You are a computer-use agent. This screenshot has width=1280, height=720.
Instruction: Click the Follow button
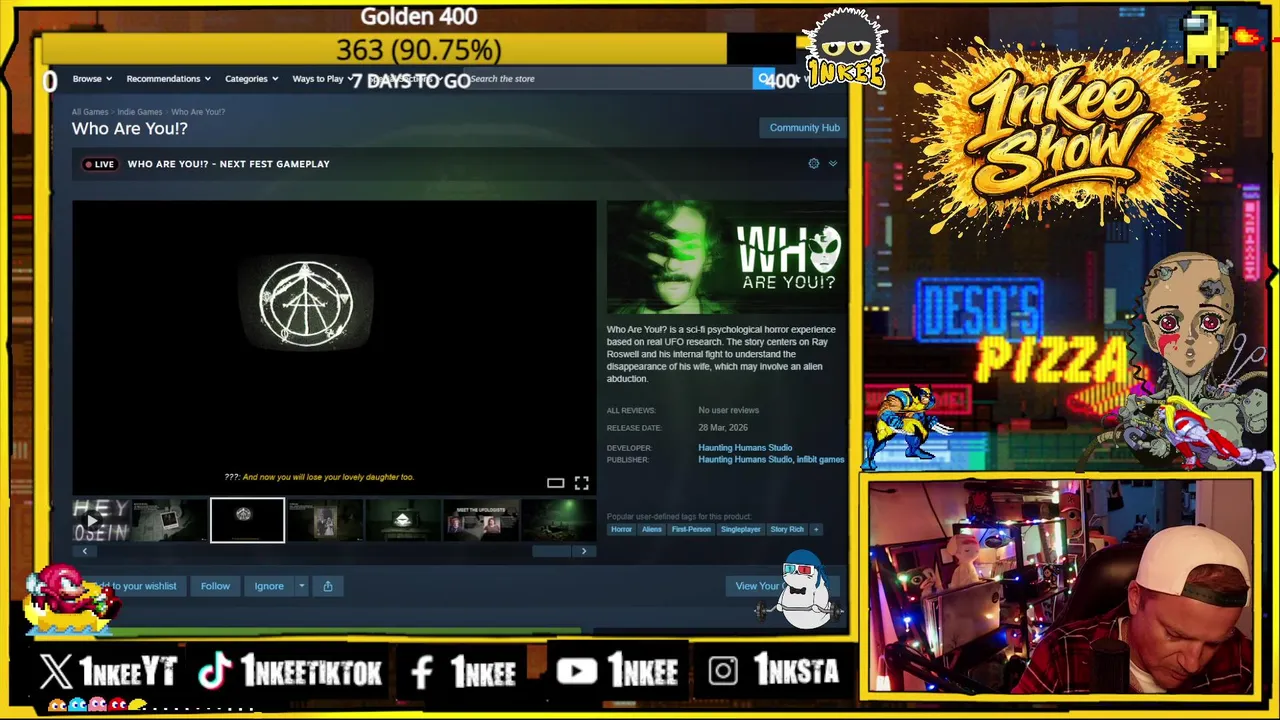click(x=215, y=586)
